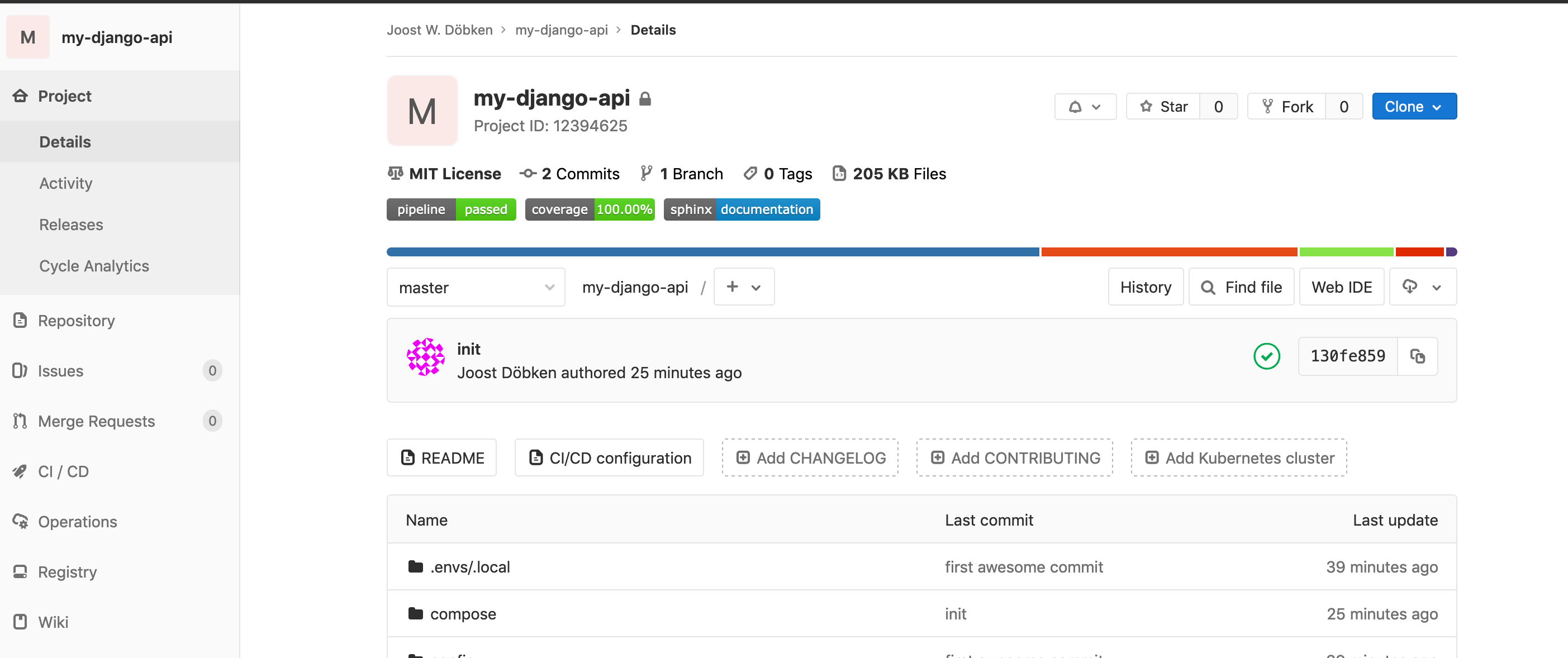Star the my-django-api project
Image resolution: width=1568 pixels, height=658 pixels.
[x=1163, y=107]
